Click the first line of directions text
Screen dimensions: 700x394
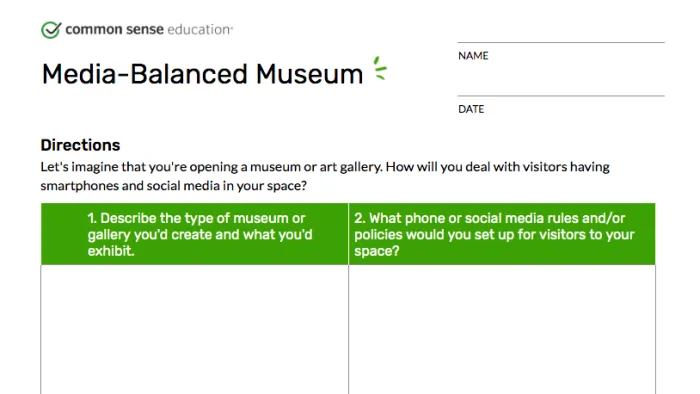(x=325, y=167)
